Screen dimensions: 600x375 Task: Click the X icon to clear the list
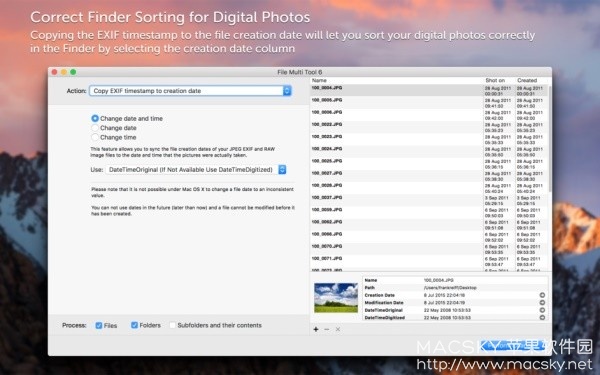(338, 329)
